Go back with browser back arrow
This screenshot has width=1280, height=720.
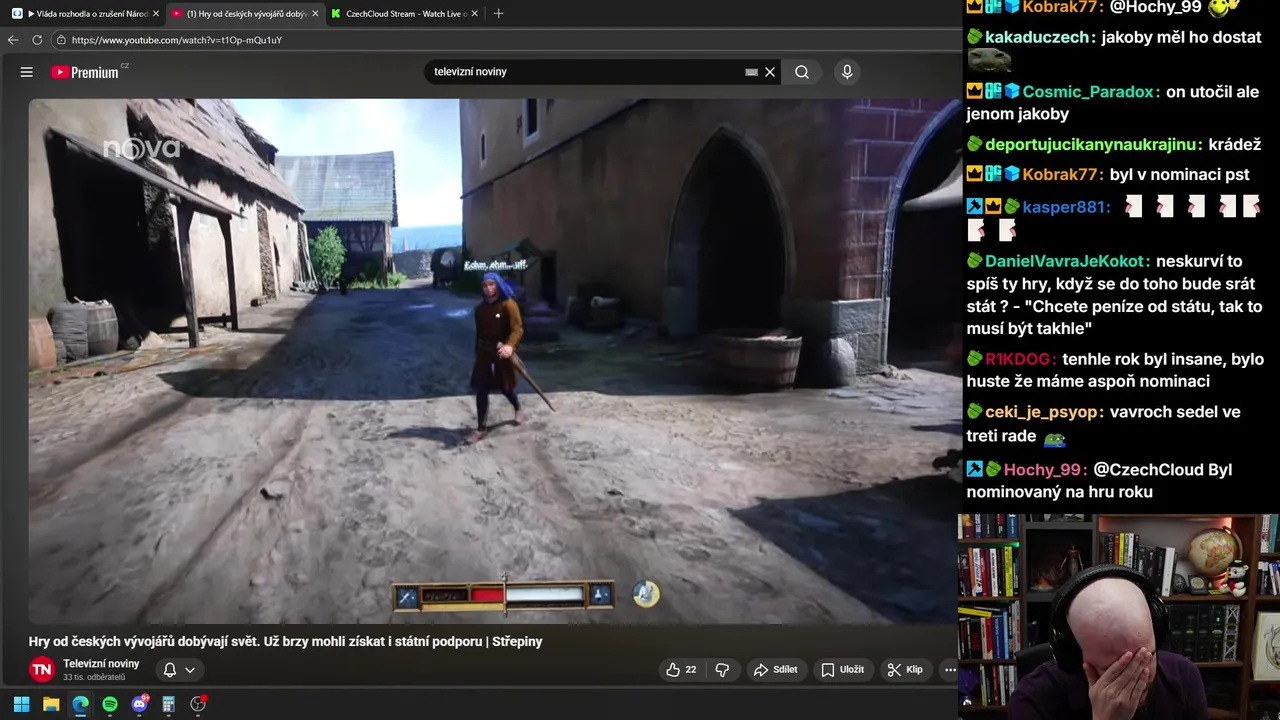click(x=13, y=40)
